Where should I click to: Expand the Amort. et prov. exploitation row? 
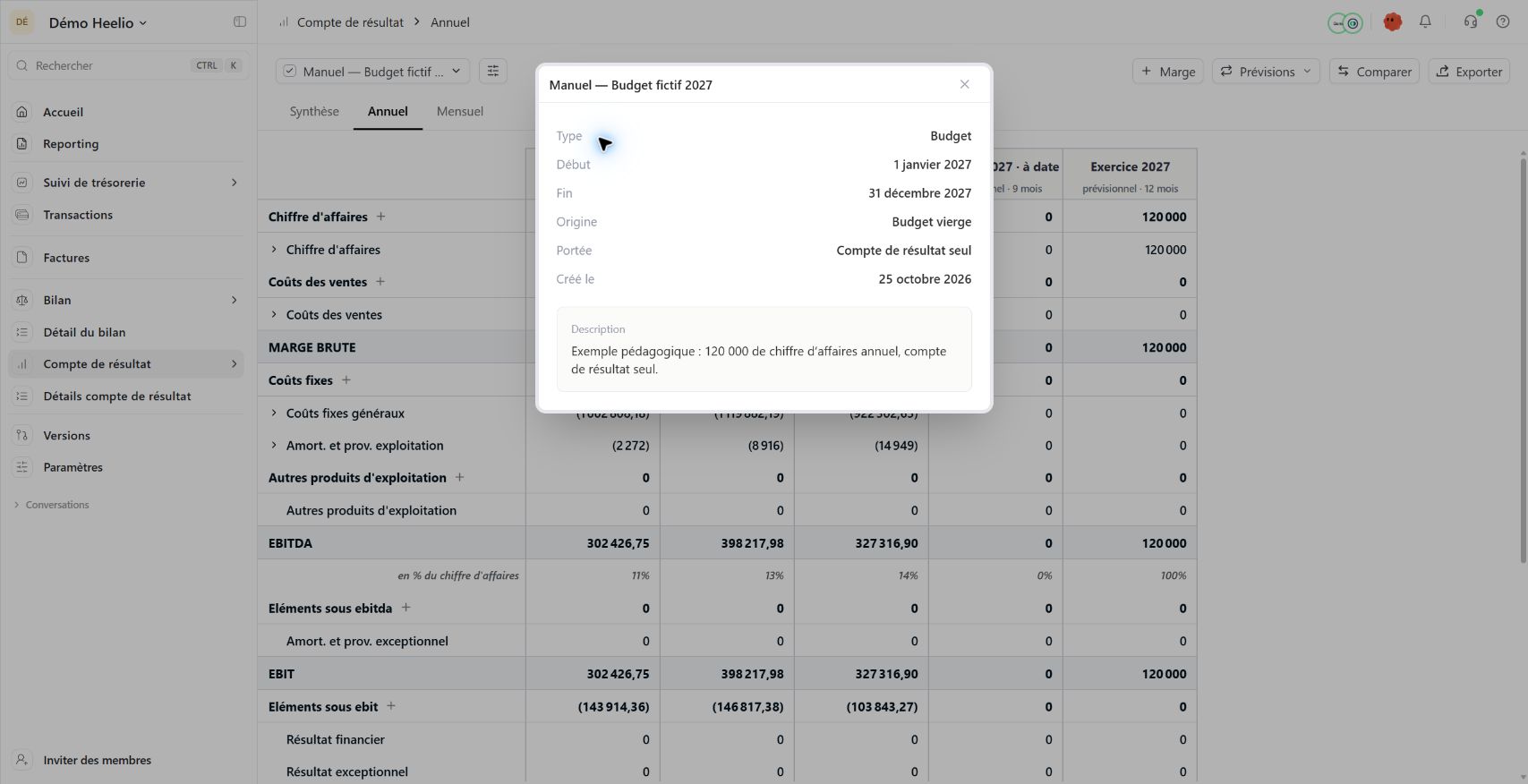(274, 446)
